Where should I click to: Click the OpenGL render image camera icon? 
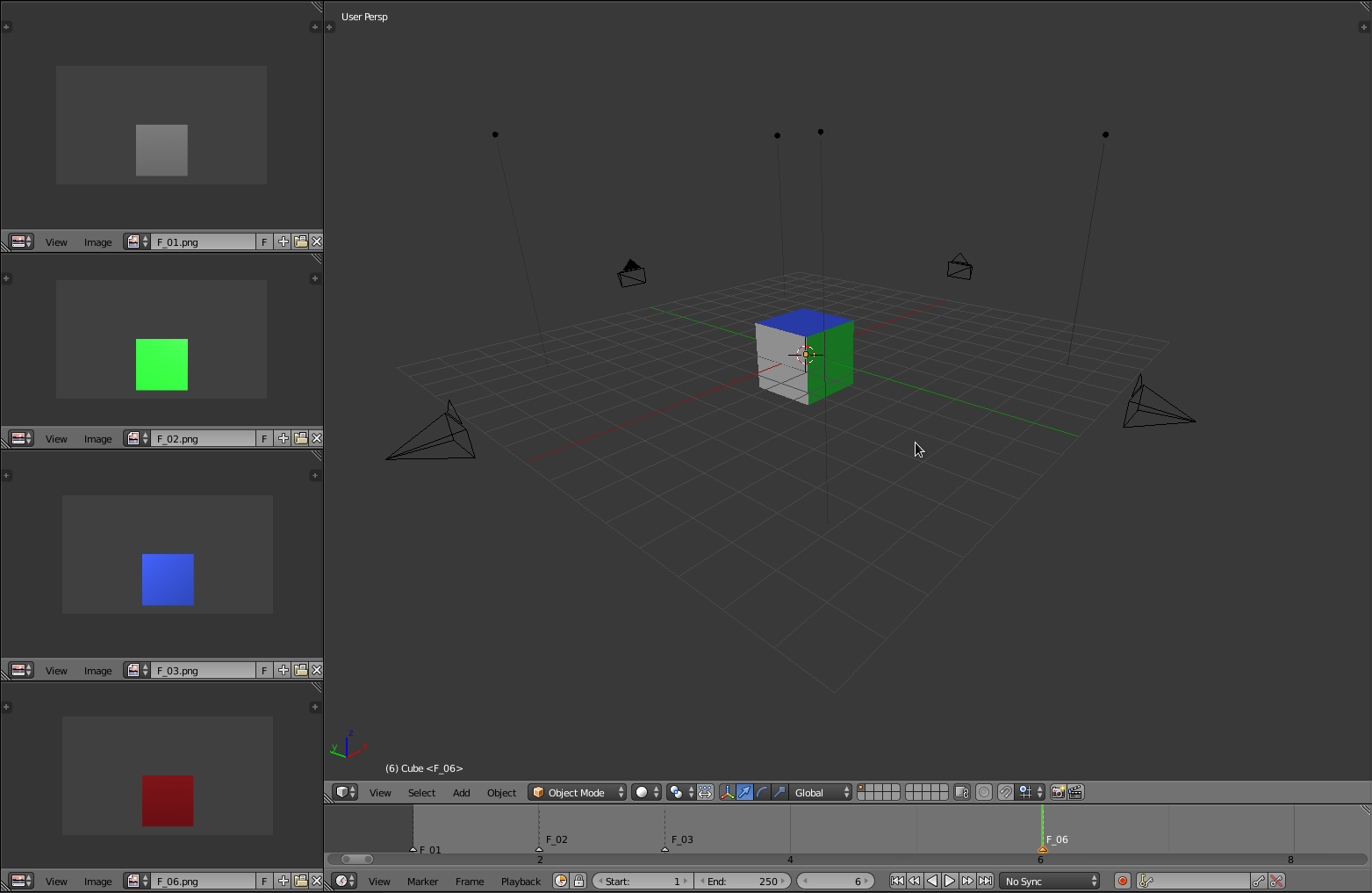1058,792
